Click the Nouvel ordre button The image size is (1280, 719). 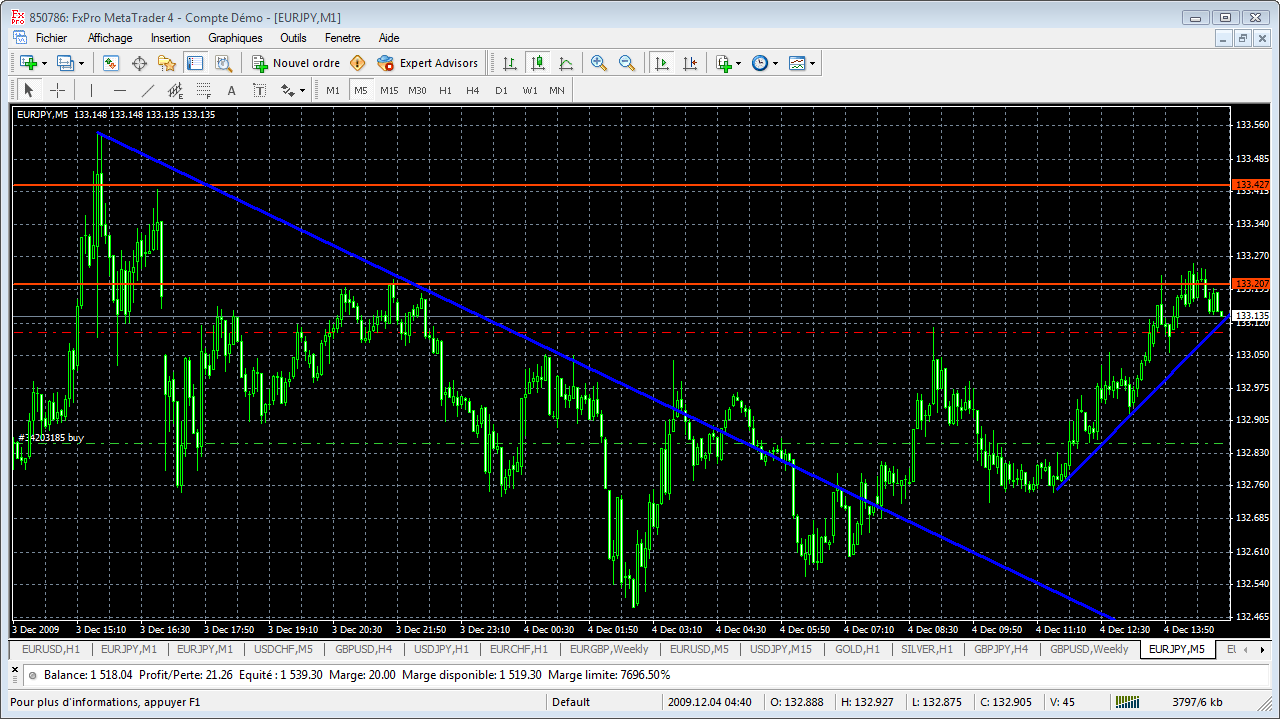click(x=295, y=63)
